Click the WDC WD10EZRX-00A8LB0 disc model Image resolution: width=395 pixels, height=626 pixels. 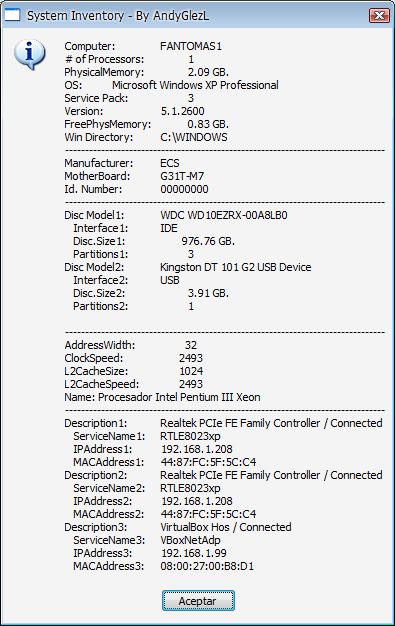pos(224,215)
